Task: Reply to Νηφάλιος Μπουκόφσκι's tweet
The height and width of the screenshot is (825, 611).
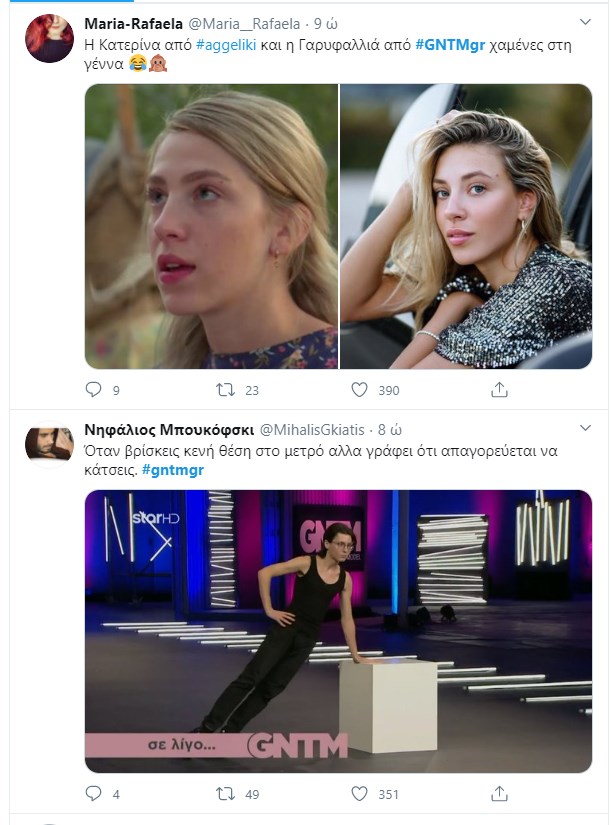Action: (x=94, y=794)
